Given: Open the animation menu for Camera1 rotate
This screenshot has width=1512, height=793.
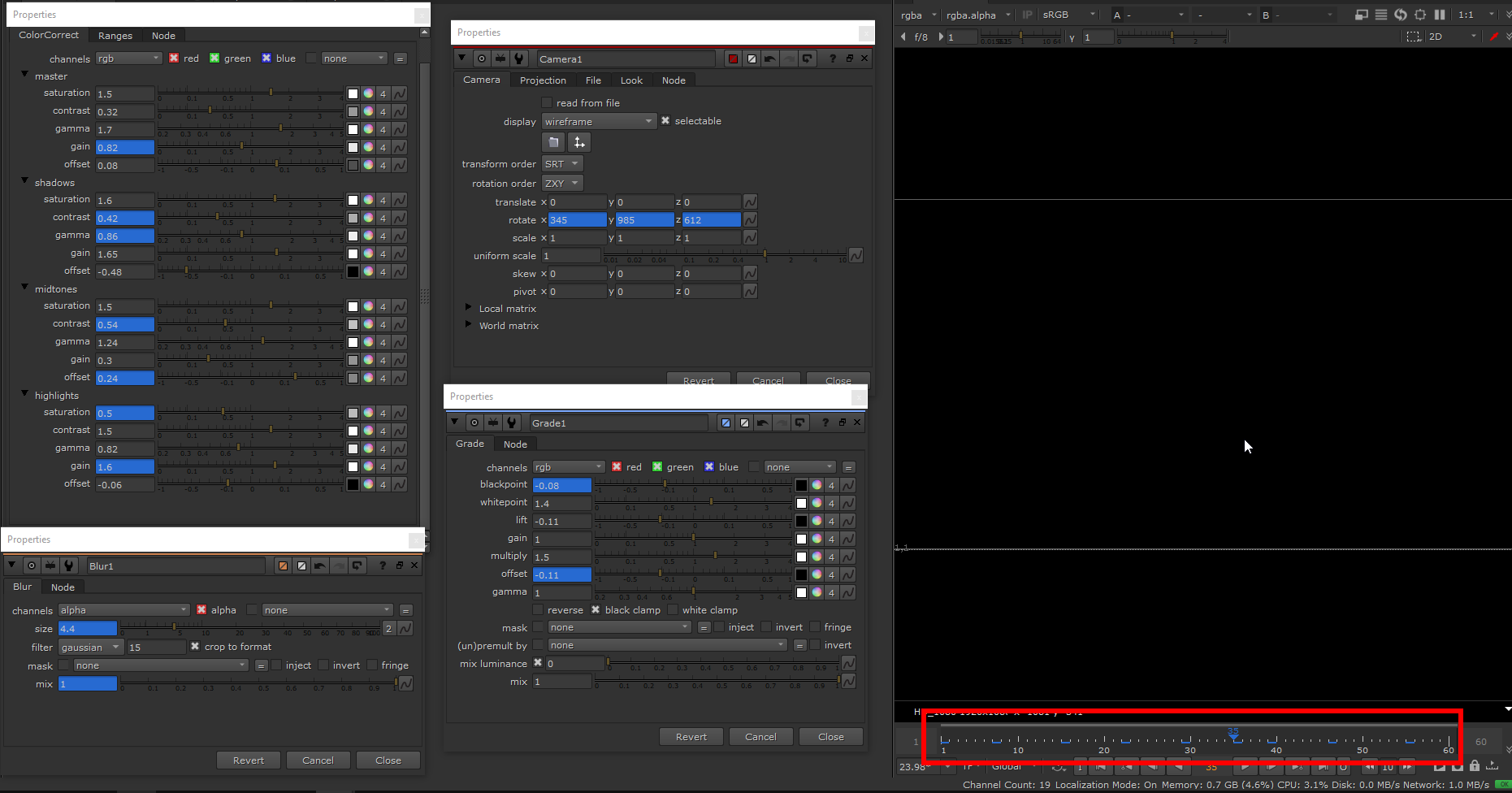Looking at the screenshot, I should click(x=750, y=220).
